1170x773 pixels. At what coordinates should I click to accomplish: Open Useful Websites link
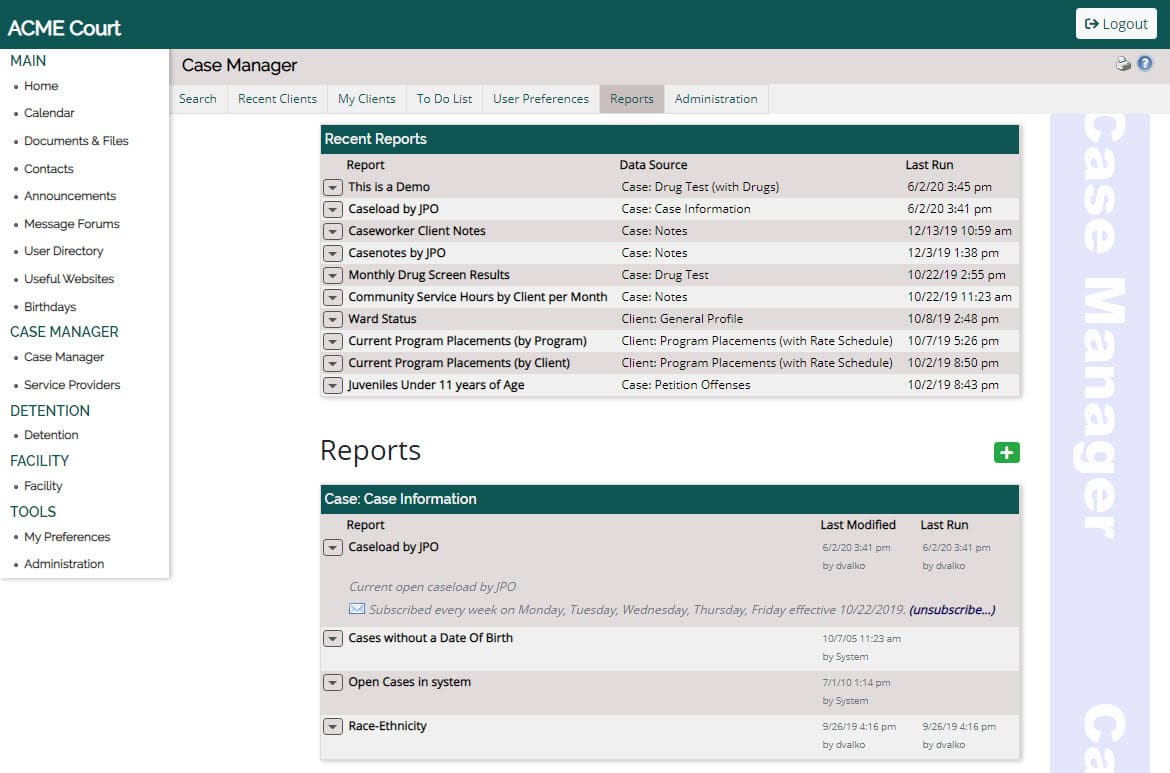(69, 278)
